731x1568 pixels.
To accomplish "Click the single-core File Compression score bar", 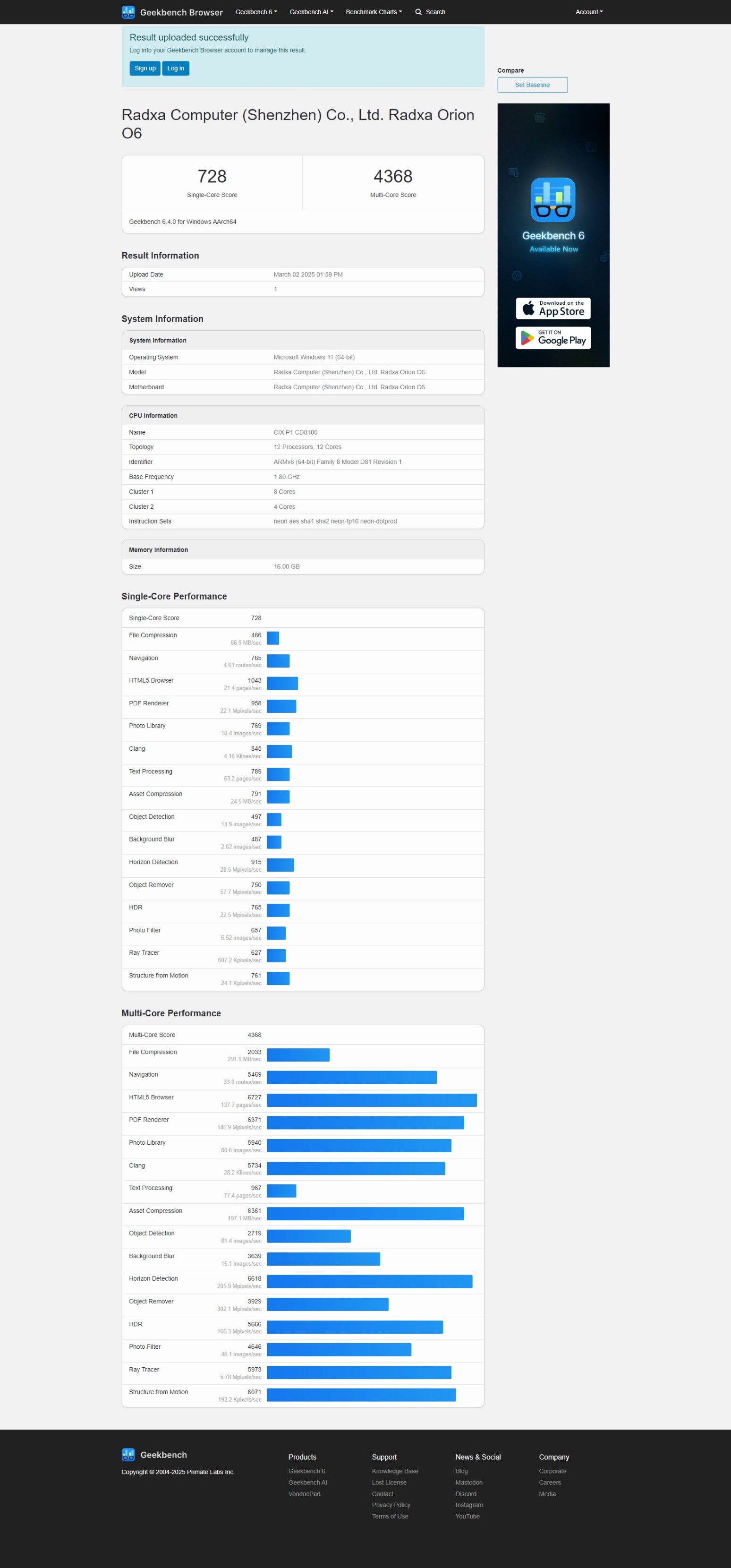I will pos(272,639).
